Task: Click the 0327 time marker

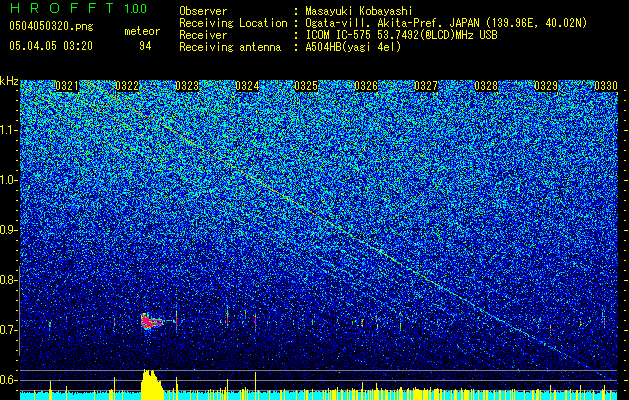Action: tap(426, 86)
